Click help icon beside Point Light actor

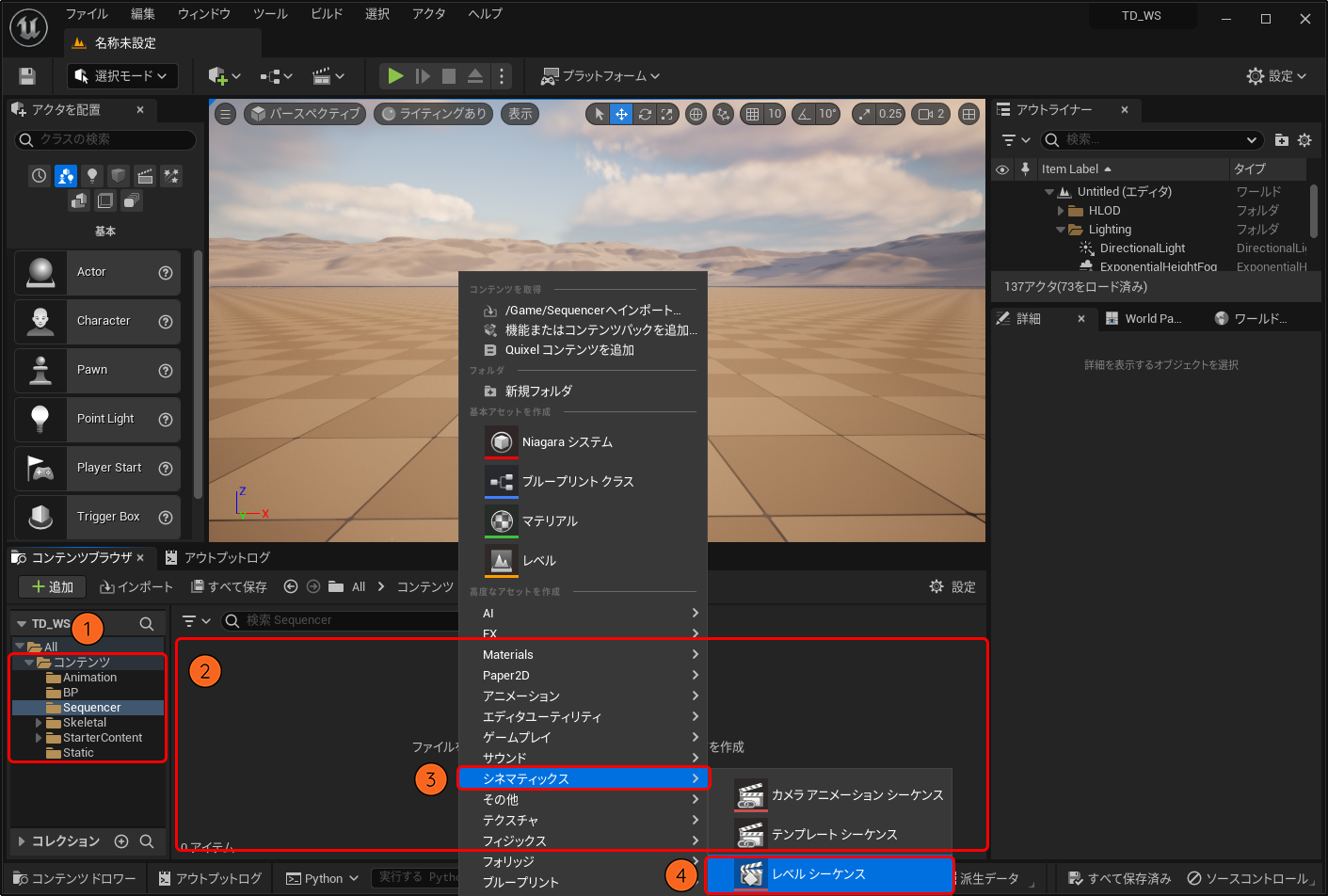tap(166, 420)
